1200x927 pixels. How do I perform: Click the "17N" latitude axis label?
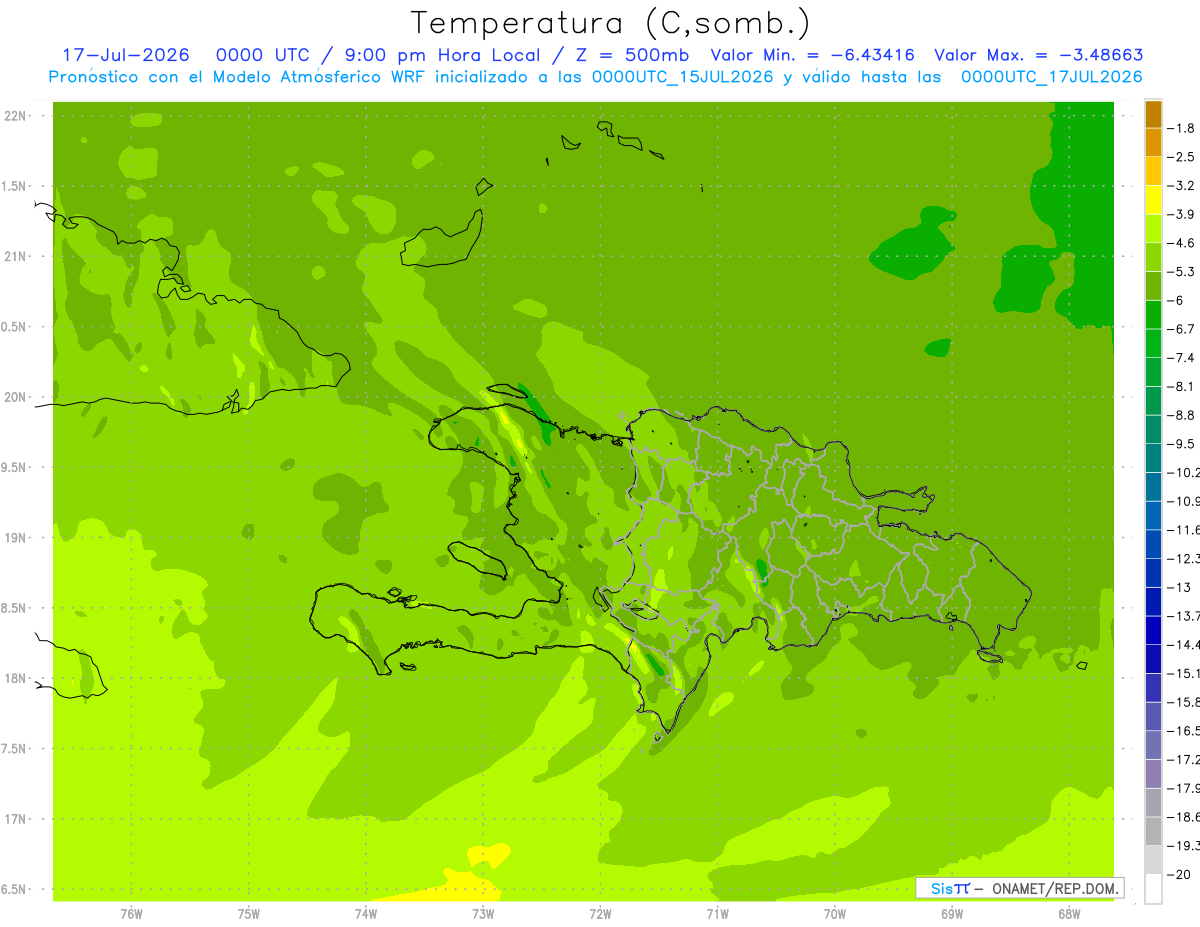pos(15,819)
